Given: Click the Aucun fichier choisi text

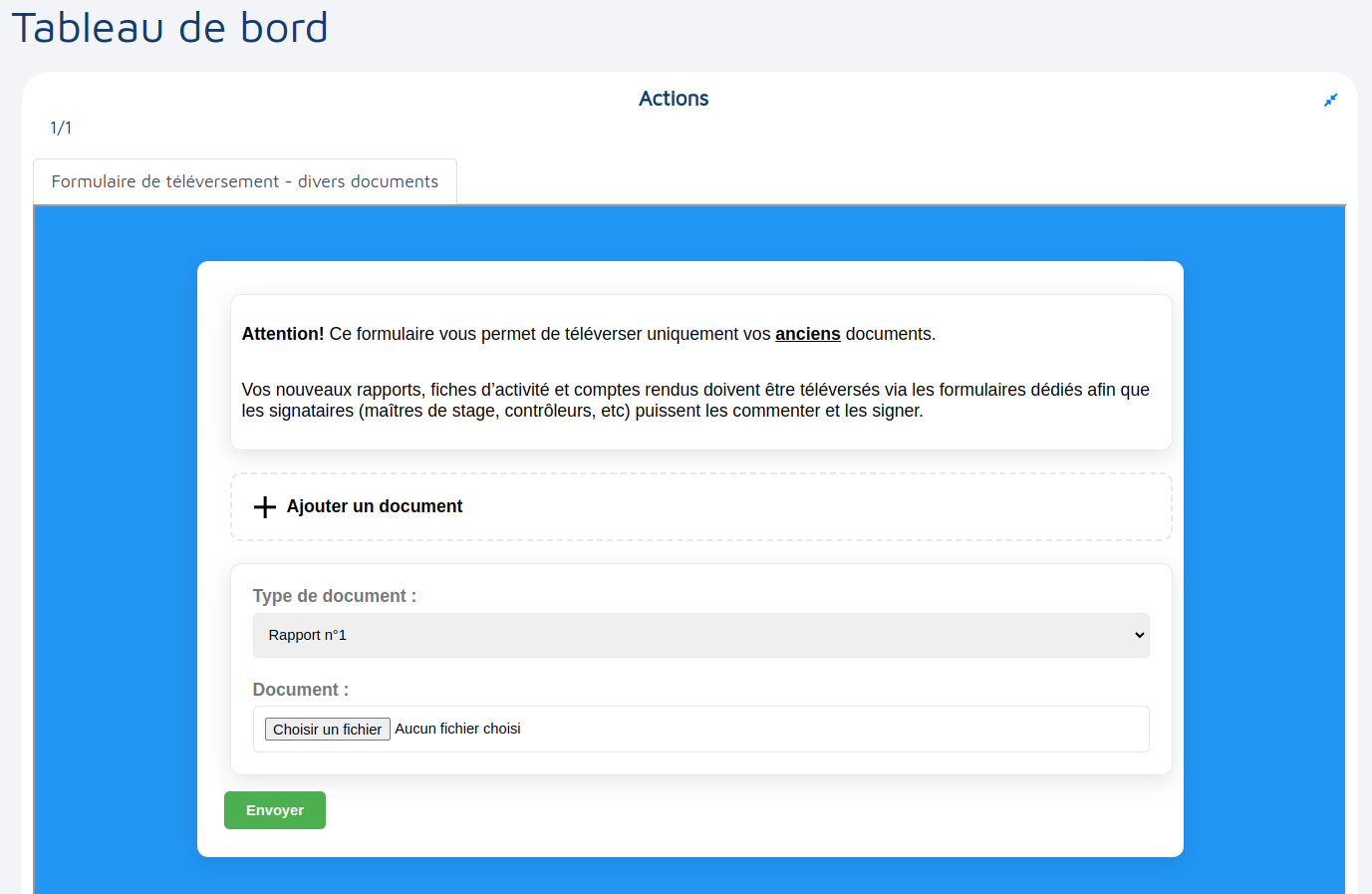Looking at the screenshot, I should point(457,729).
